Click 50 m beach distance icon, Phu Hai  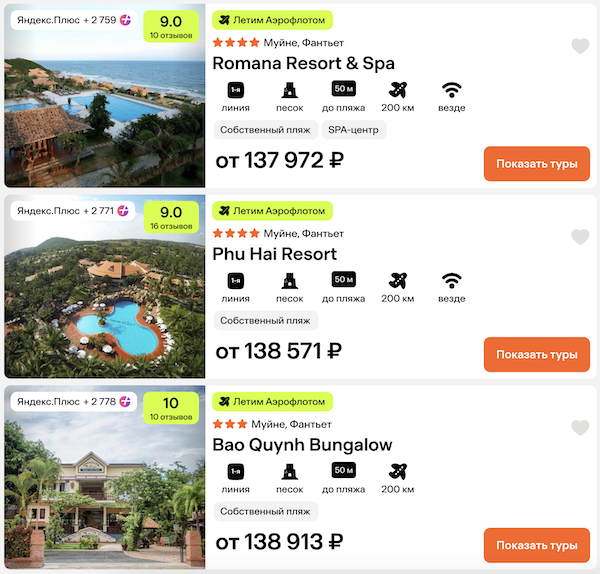(x=344, y=280)
